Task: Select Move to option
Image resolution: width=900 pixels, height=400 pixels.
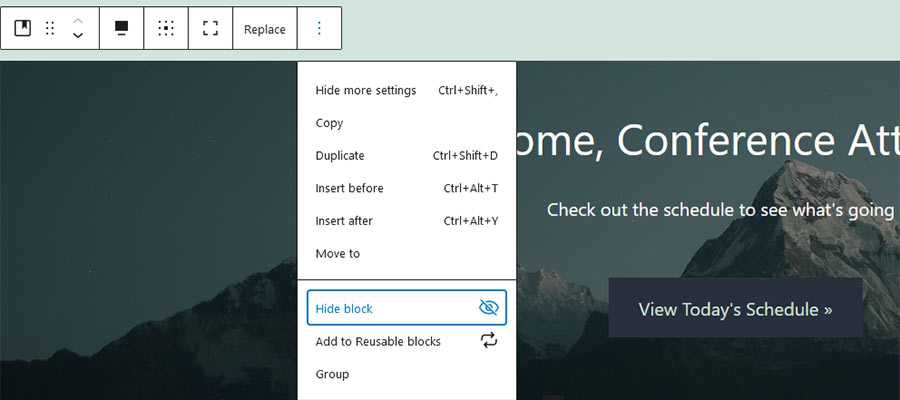Action: point(337,254)
